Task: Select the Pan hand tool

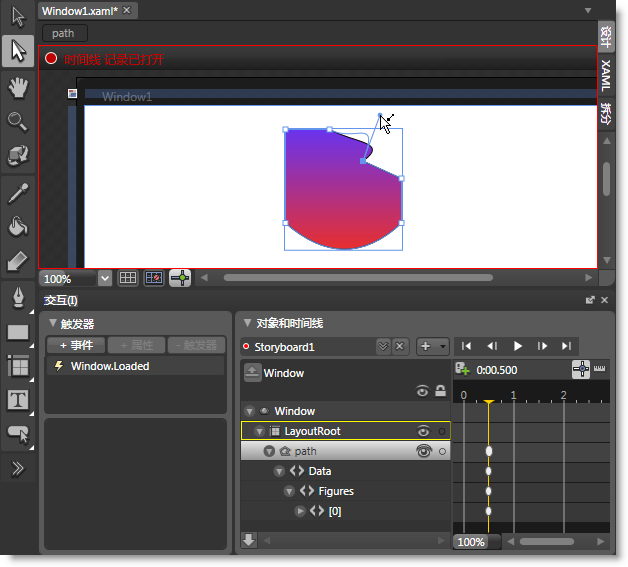Action: pos(17,86)
